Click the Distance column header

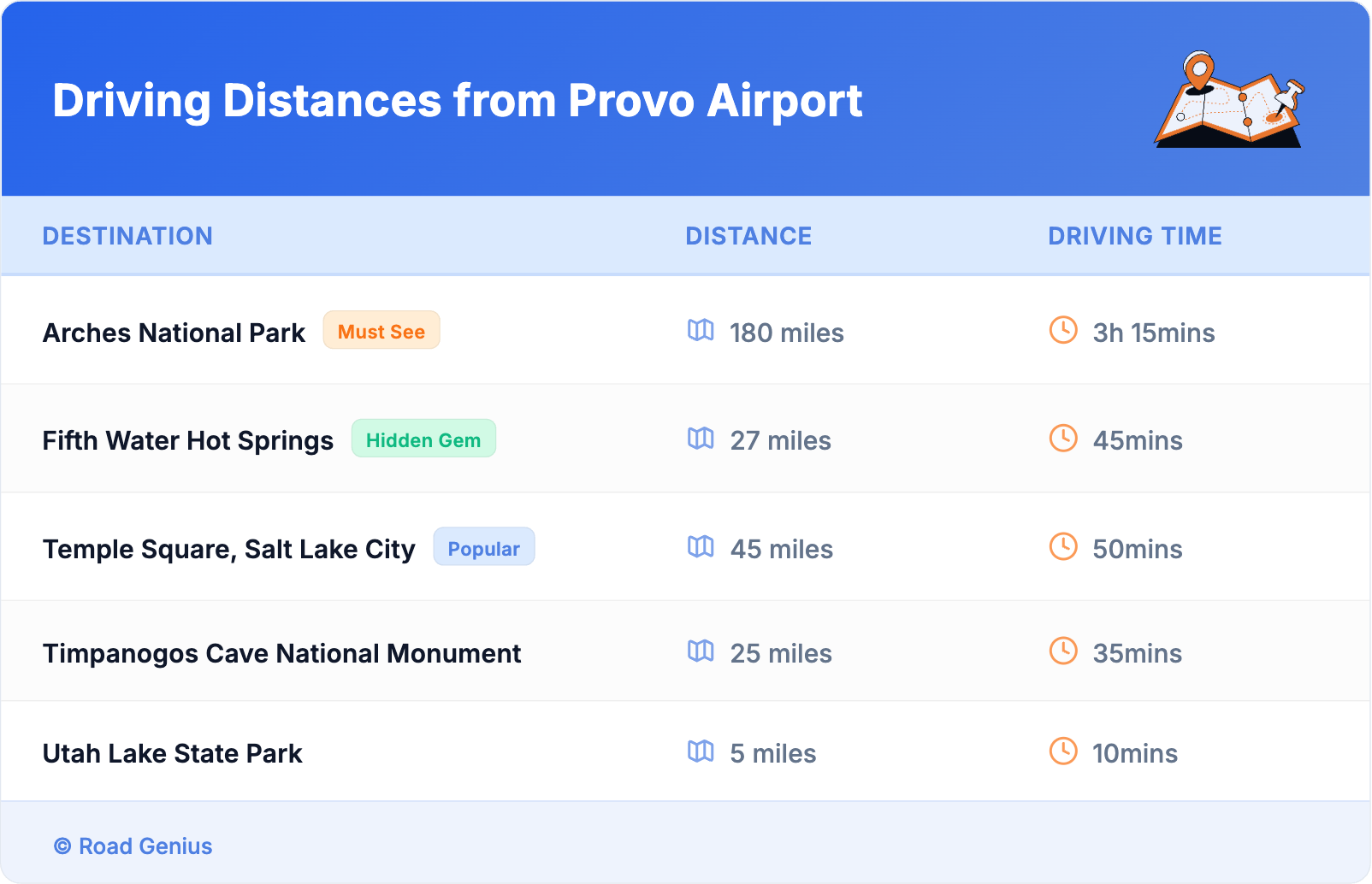click(x=748, y=236)
